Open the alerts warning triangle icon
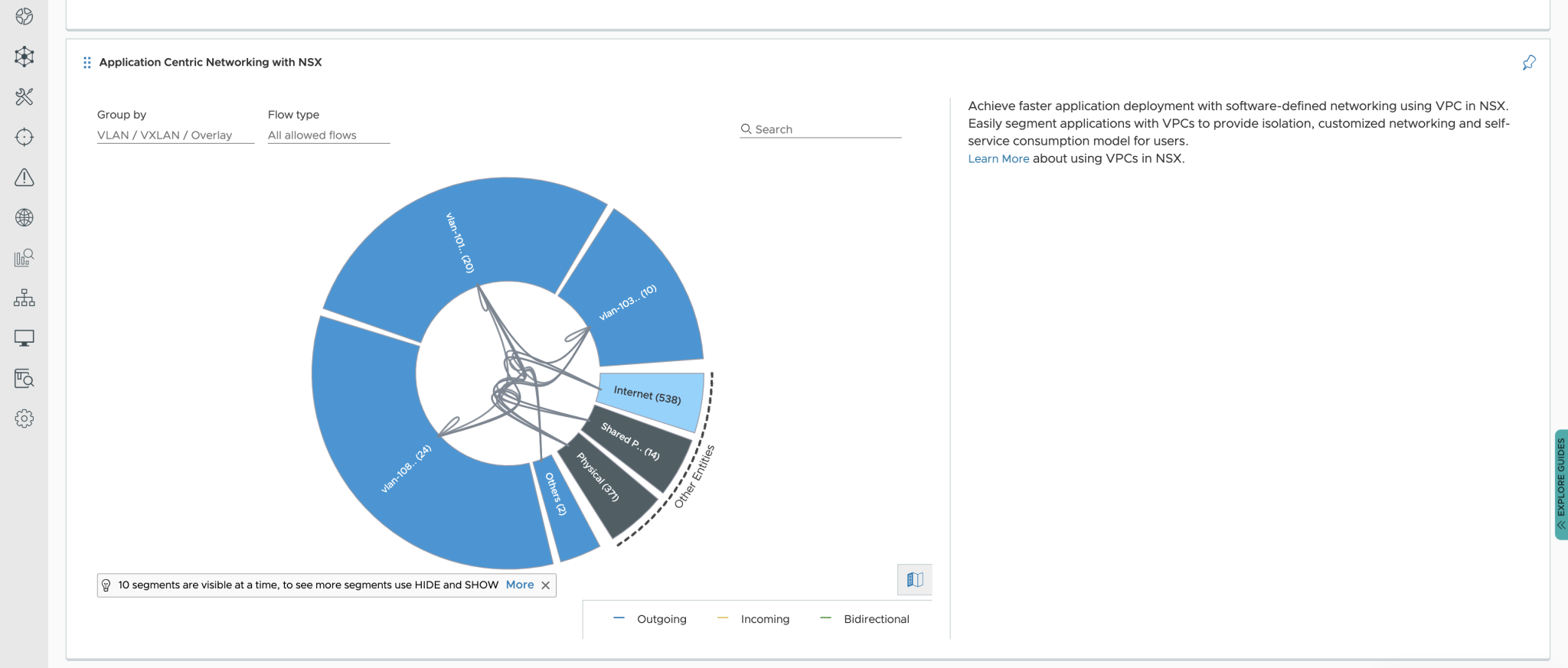This screenshot has width=1568, height=668. tap(24, 178)
